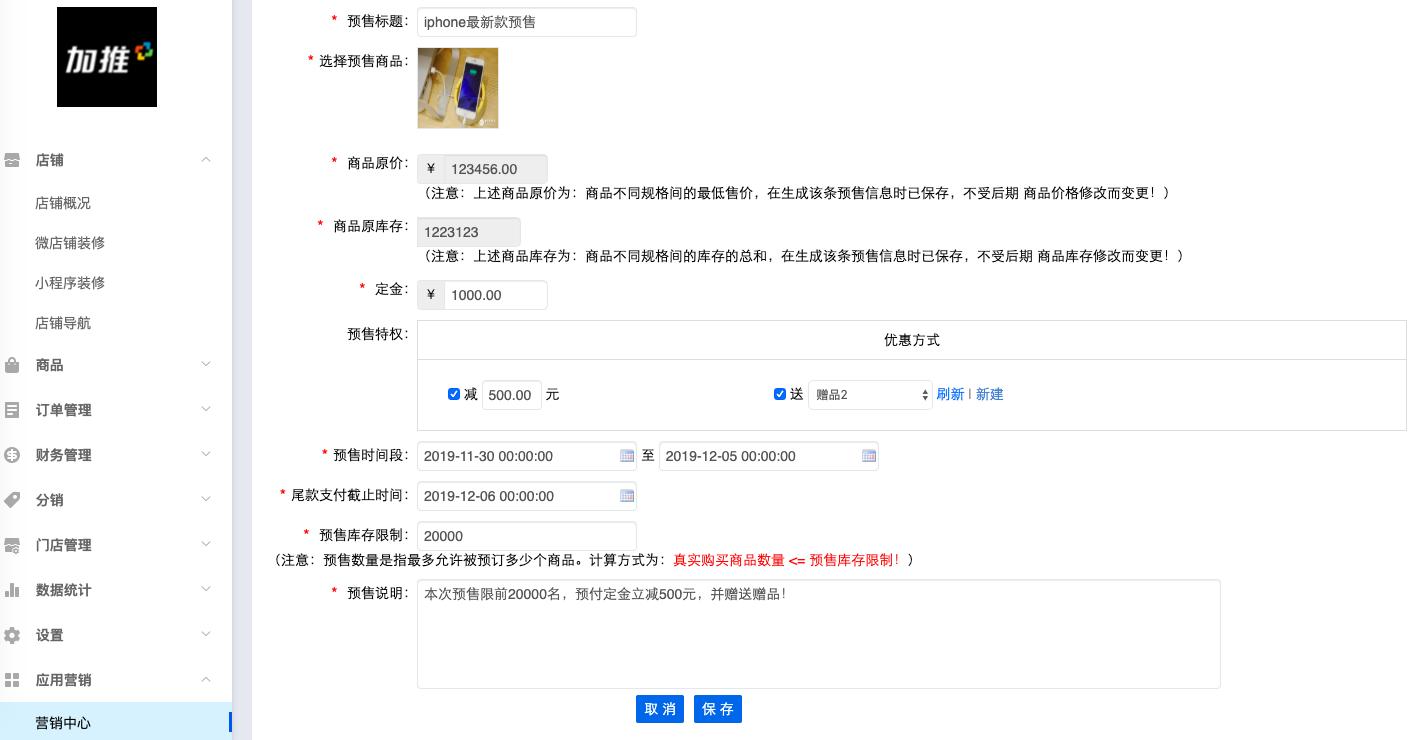Click the 商品原库存 field showing 1223123
The height and width of the screenshot is (740, 1413).
pyautogui.click(x=469, y=232)
